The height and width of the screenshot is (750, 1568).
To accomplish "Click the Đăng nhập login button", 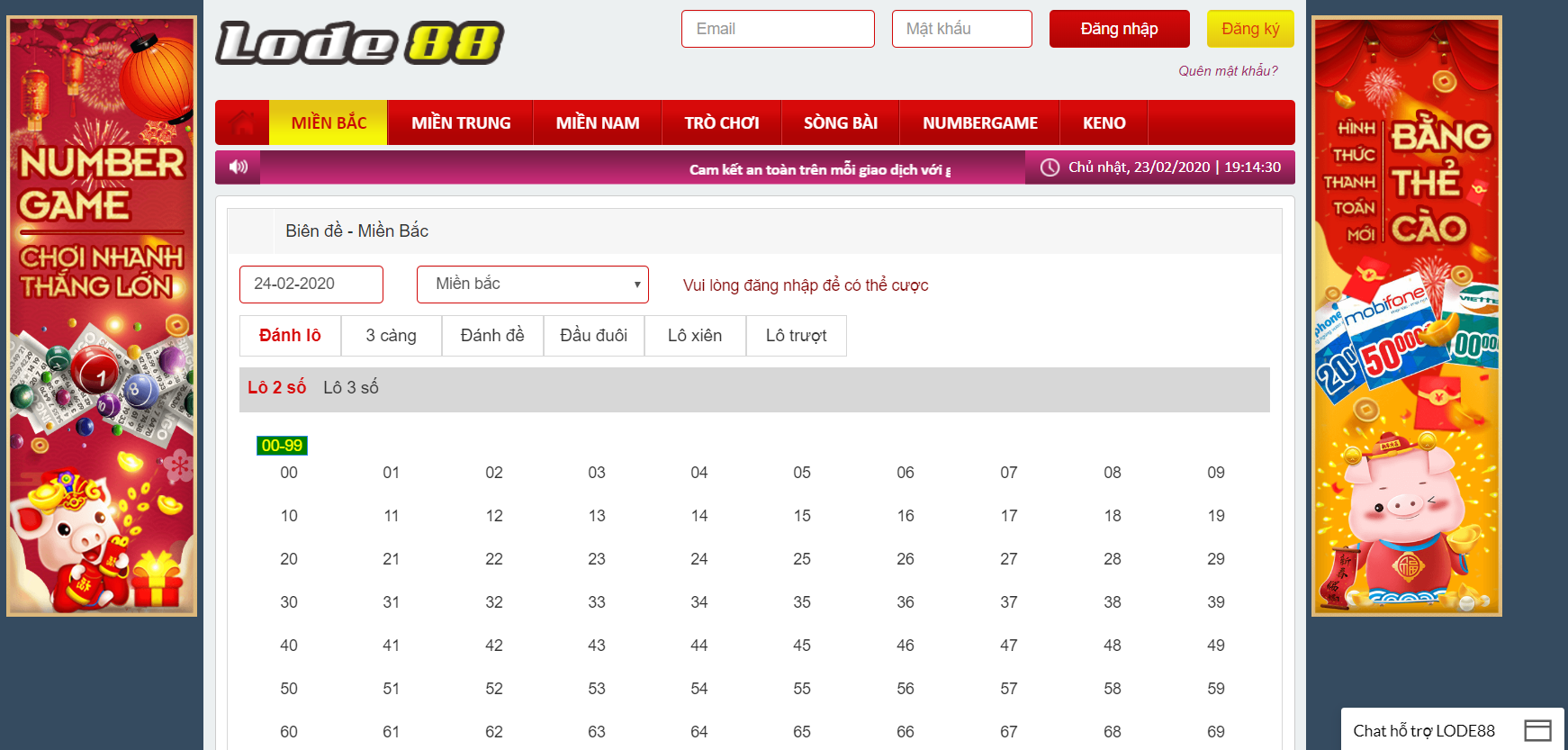I will pos(1119,29).
